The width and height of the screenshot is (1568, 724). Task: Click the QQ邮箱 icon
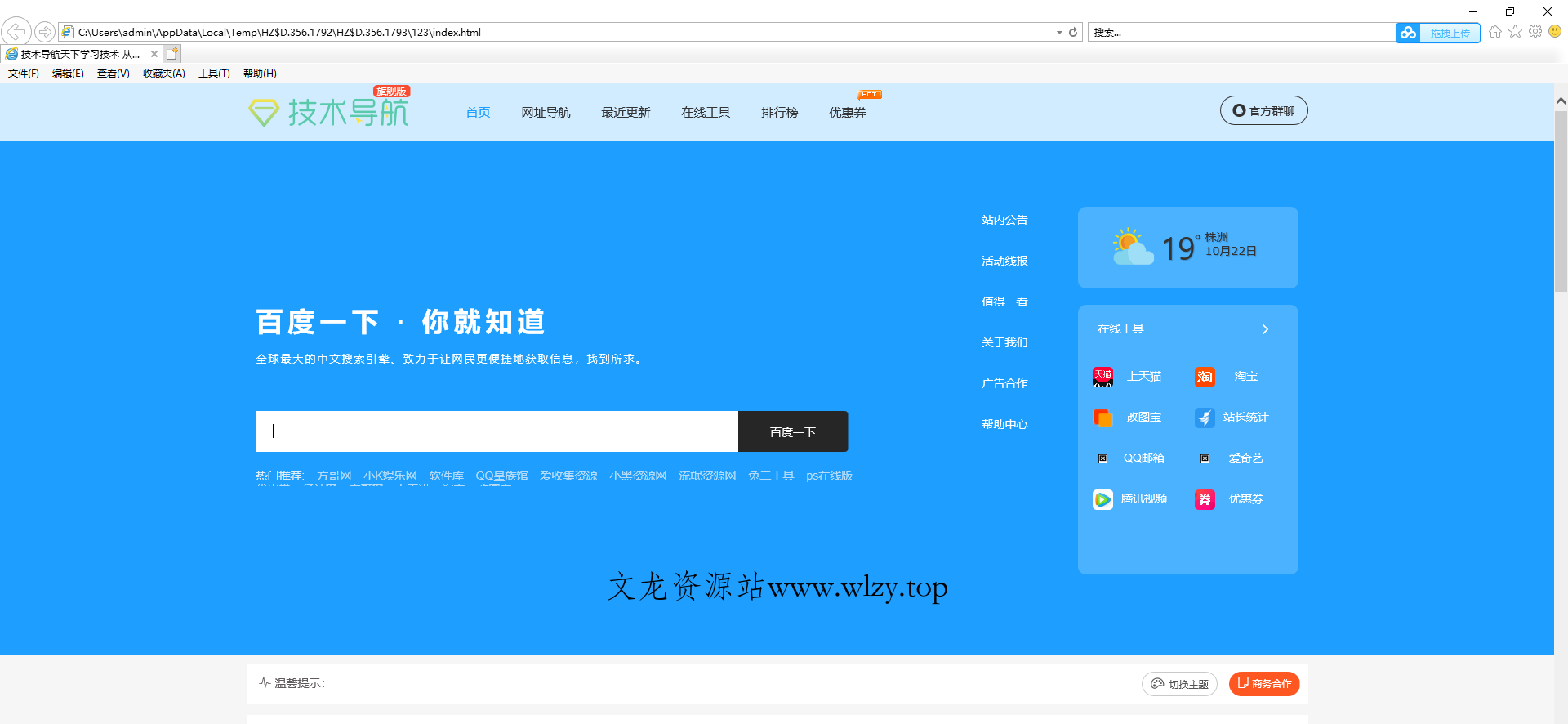tap(1102, 458)
